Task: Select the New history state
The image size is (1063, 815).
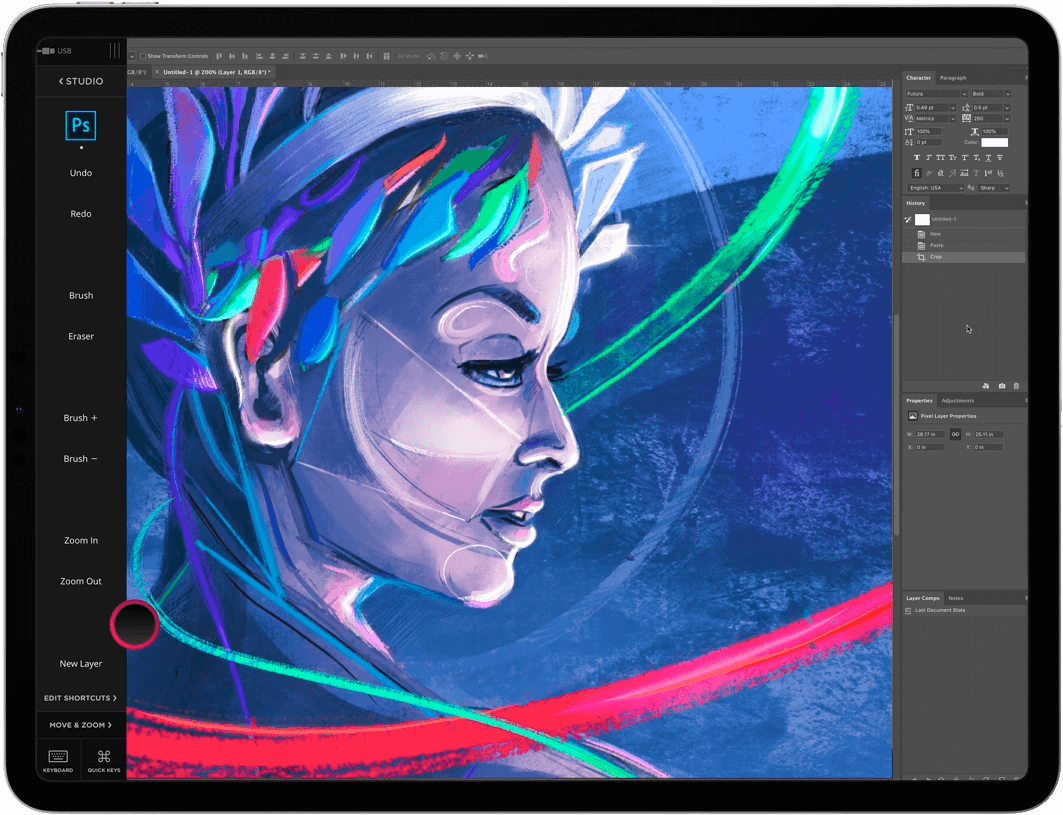Action: (963, 234)
